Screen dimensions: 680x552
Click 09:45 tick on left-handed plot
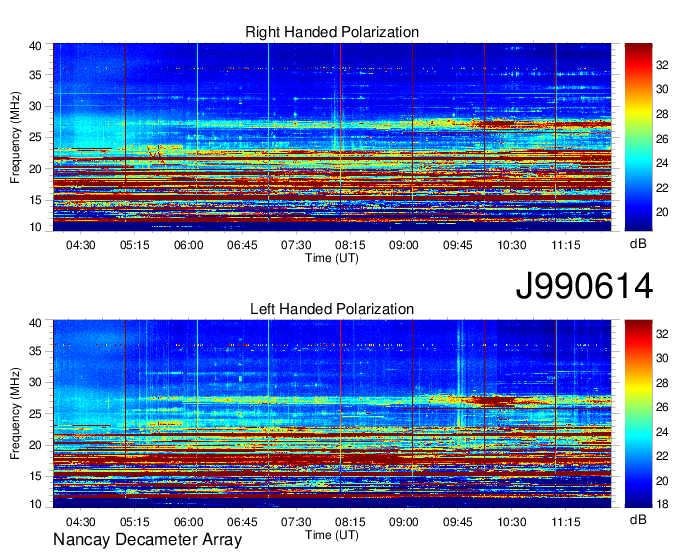(458, 522)
